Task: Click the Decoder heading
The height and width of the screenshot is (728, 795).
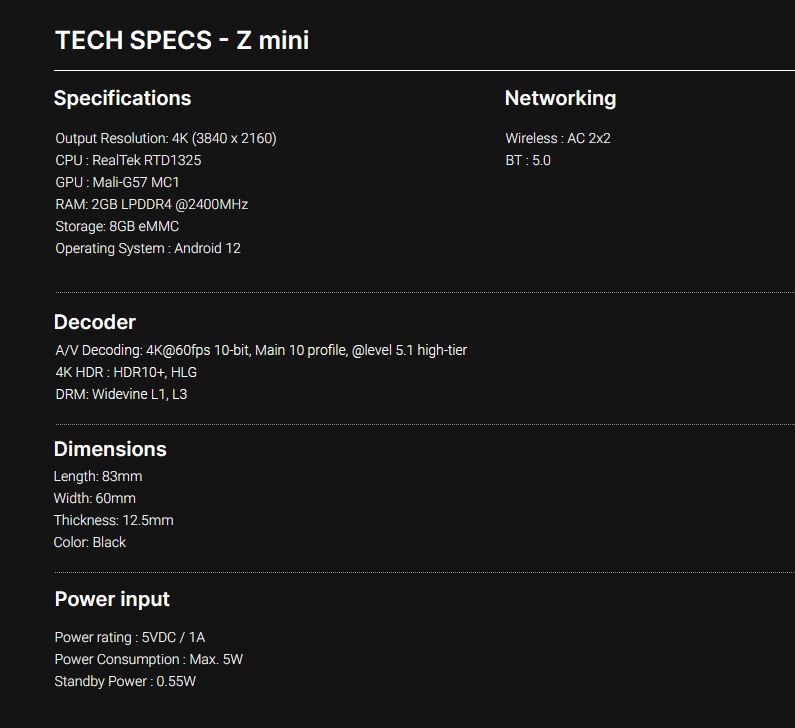Action: click(94, 322)
